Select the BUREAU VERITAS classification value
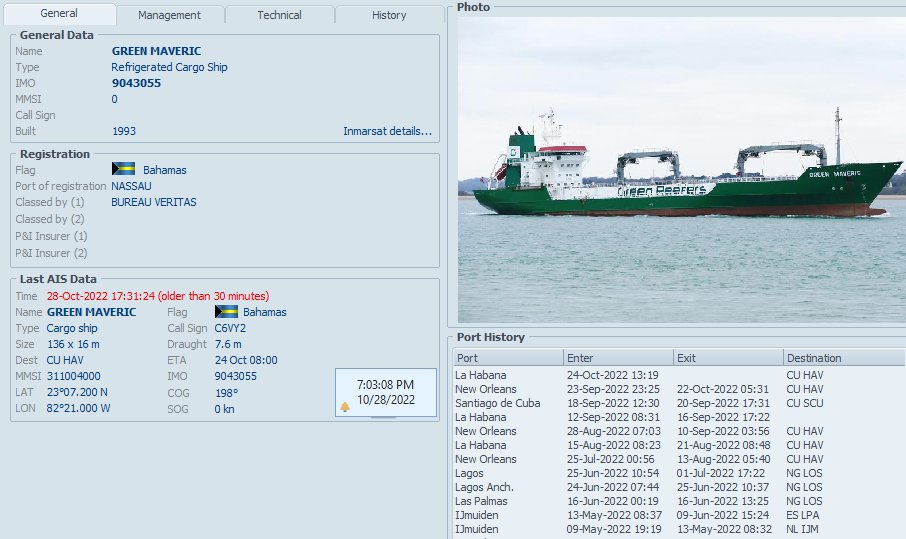The image size is (906, 539). 154,202
